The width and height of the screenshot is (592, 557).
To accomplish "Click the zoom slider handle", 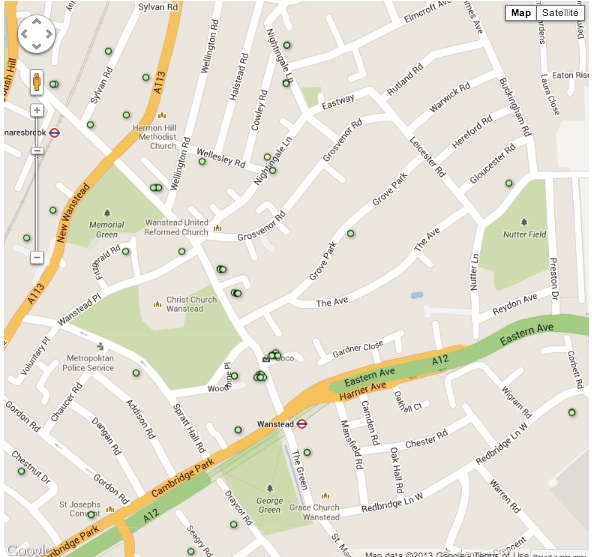I will point(37,151).
